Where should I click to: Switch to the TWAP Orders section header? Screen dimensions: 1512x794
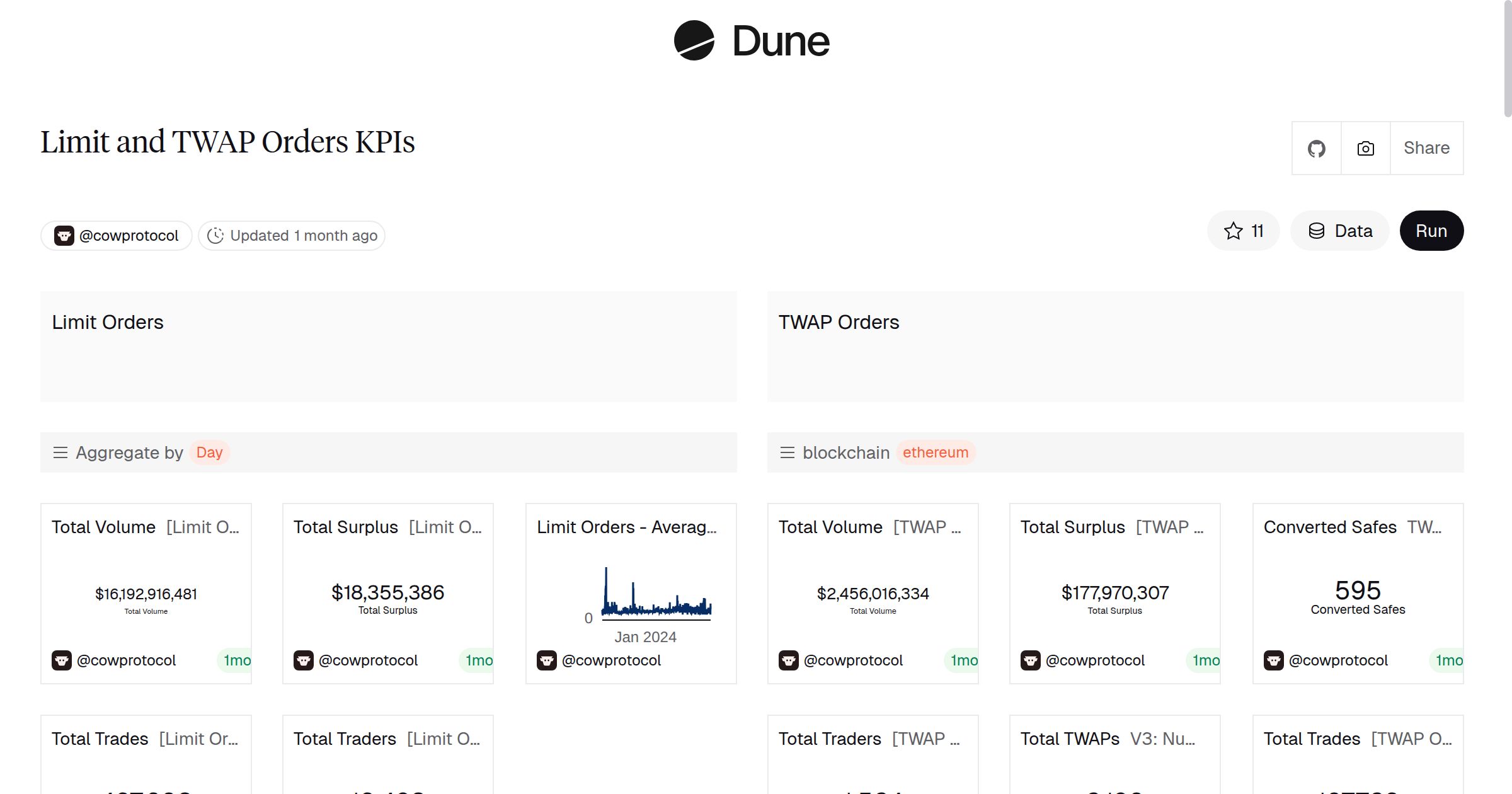point(839,322)
